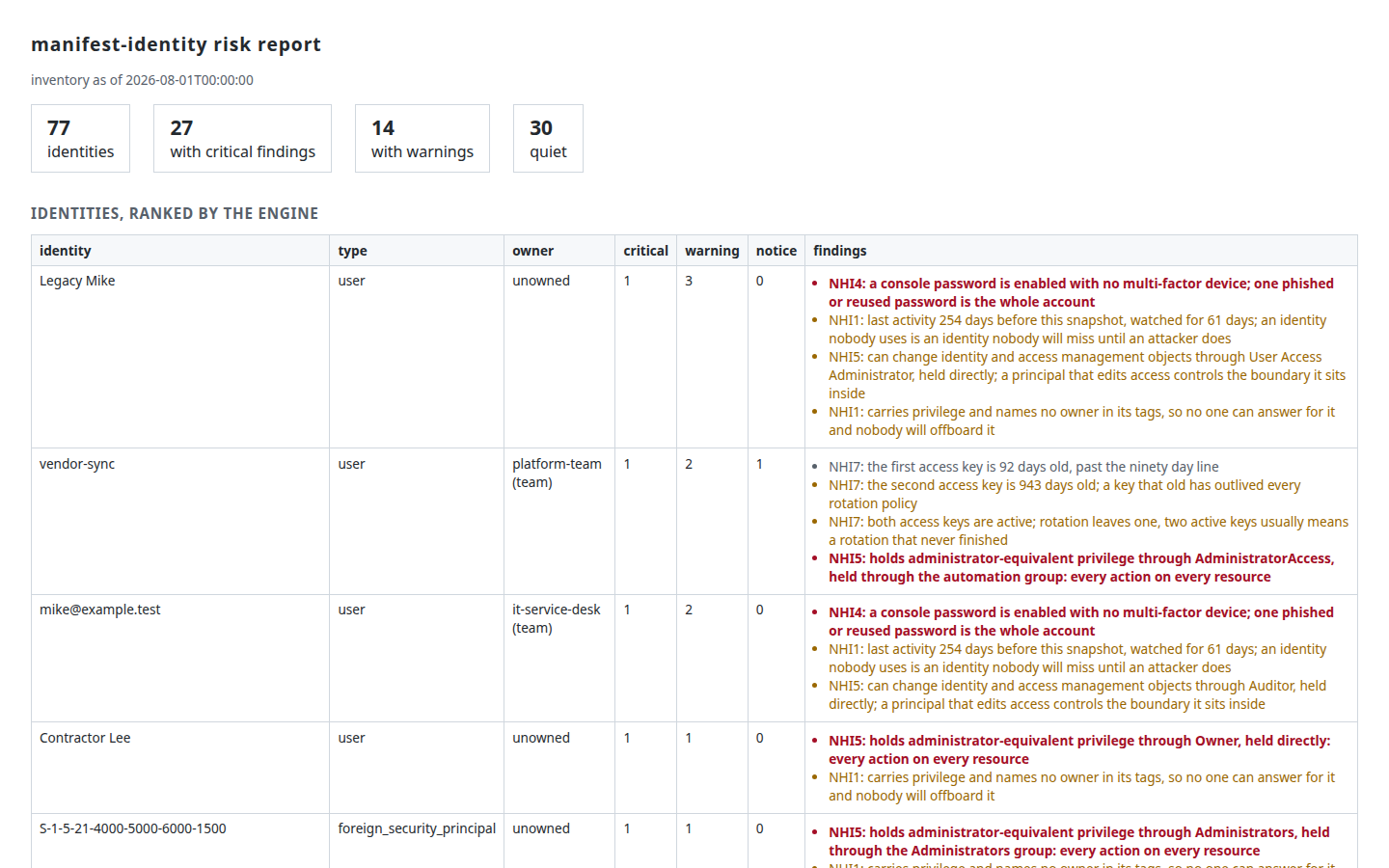Click the 'notice' column header
Screen dimensions: 1389x868
(x=776, y=251)
